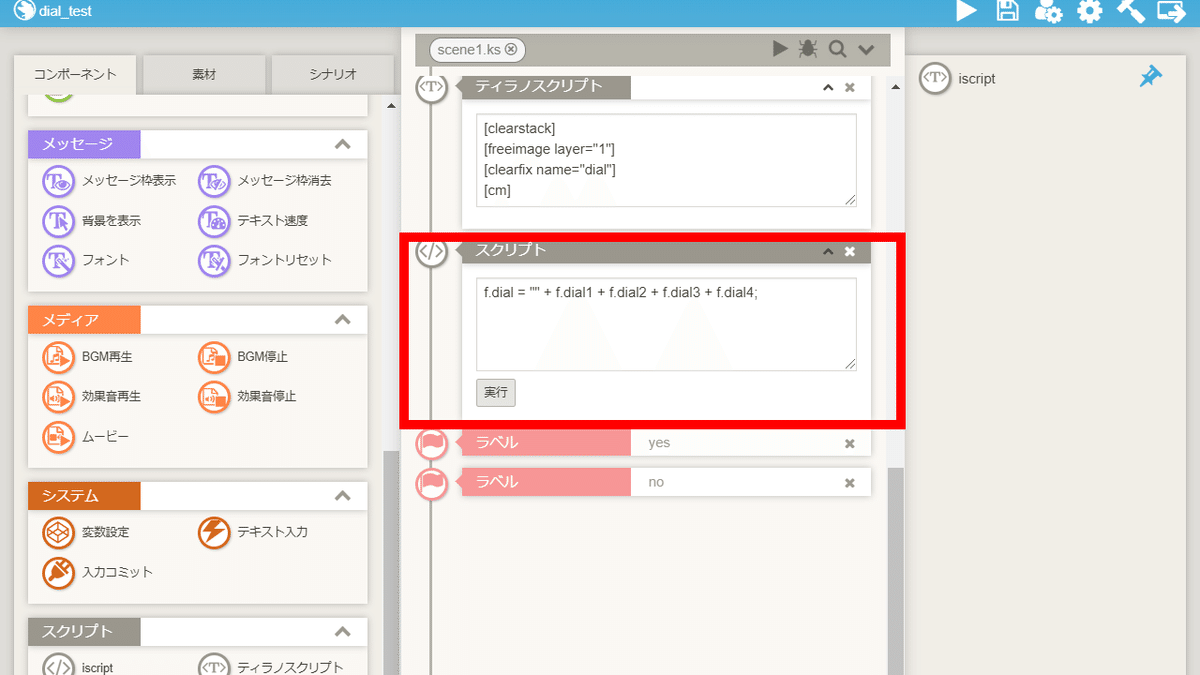Click timeline node of ティラノスクリプト block

(x=431, y=88)
